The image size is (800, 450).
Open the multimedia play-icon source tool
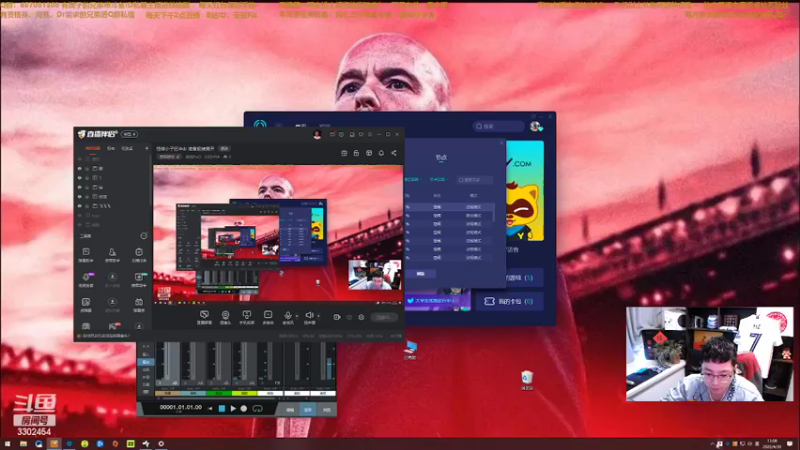(x=267, y=317)
